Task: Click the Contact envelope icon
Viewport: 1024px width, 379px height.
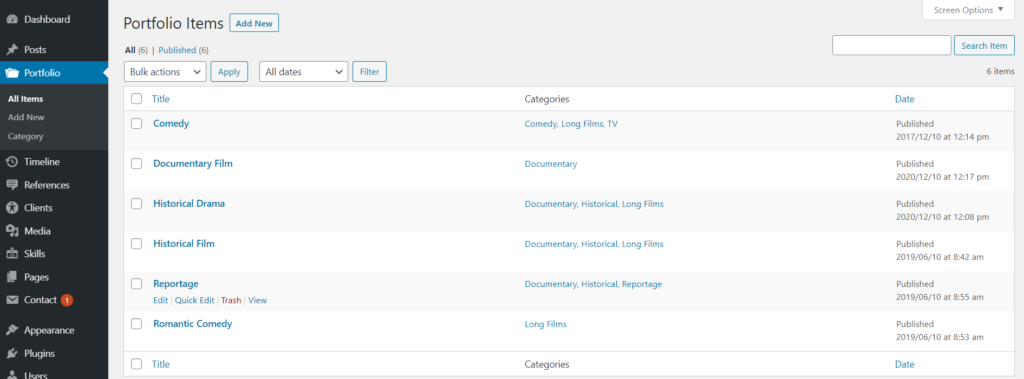Action: click(x=12, y=300)
